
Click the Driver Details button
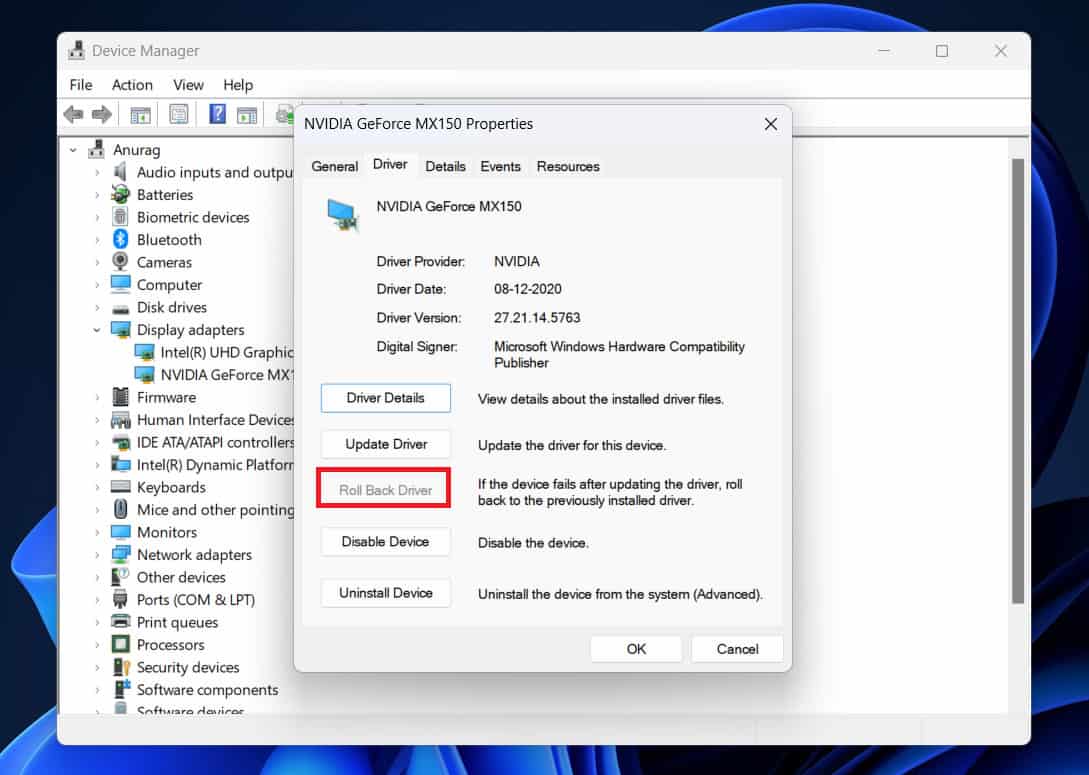pos(385,398)
